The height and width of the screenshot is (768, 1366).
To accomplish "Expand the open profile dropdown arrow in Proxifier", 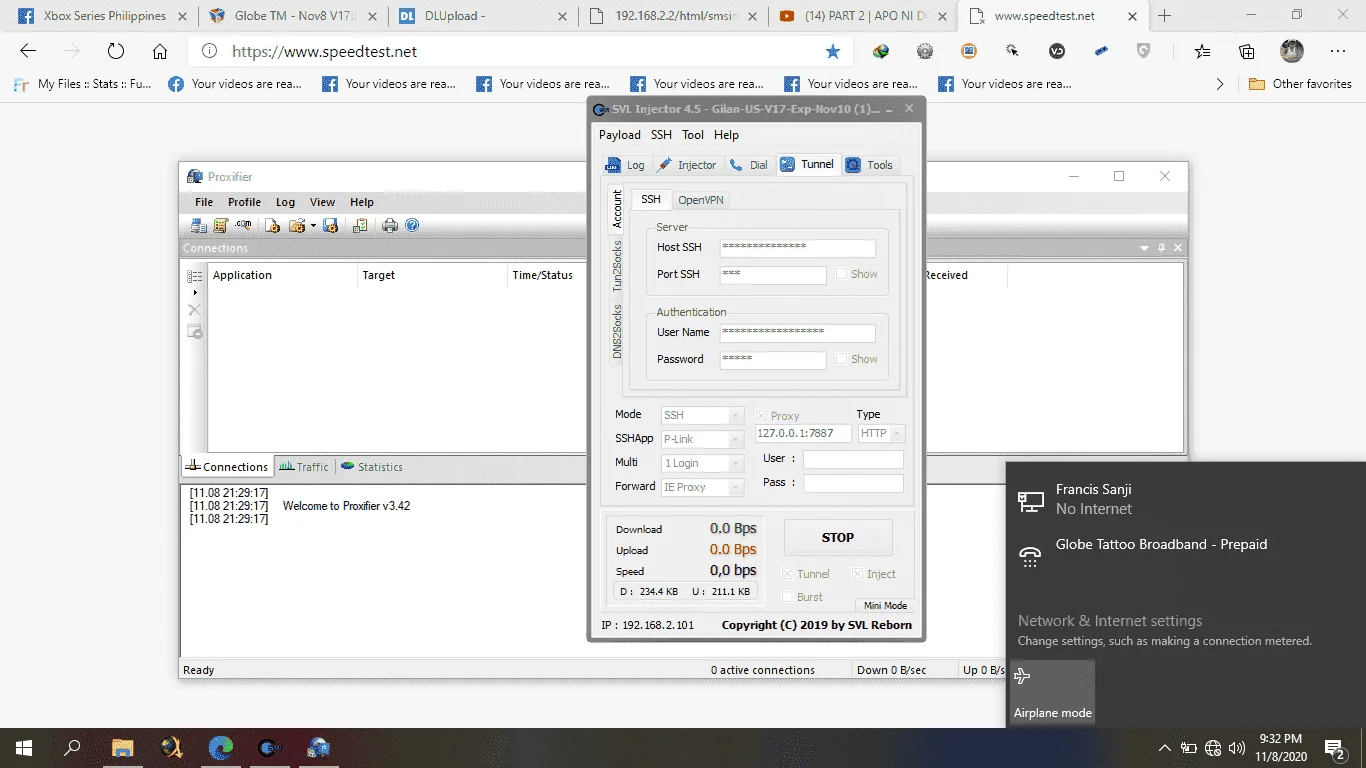I will pyautogui.click(x=312, y=226).
